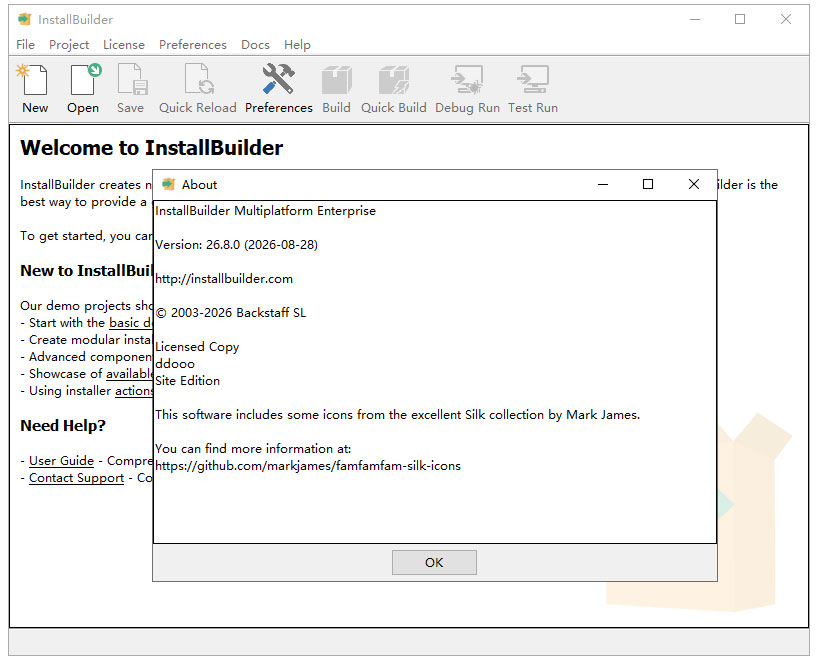Follow the User Guide link

pos(61,461)
